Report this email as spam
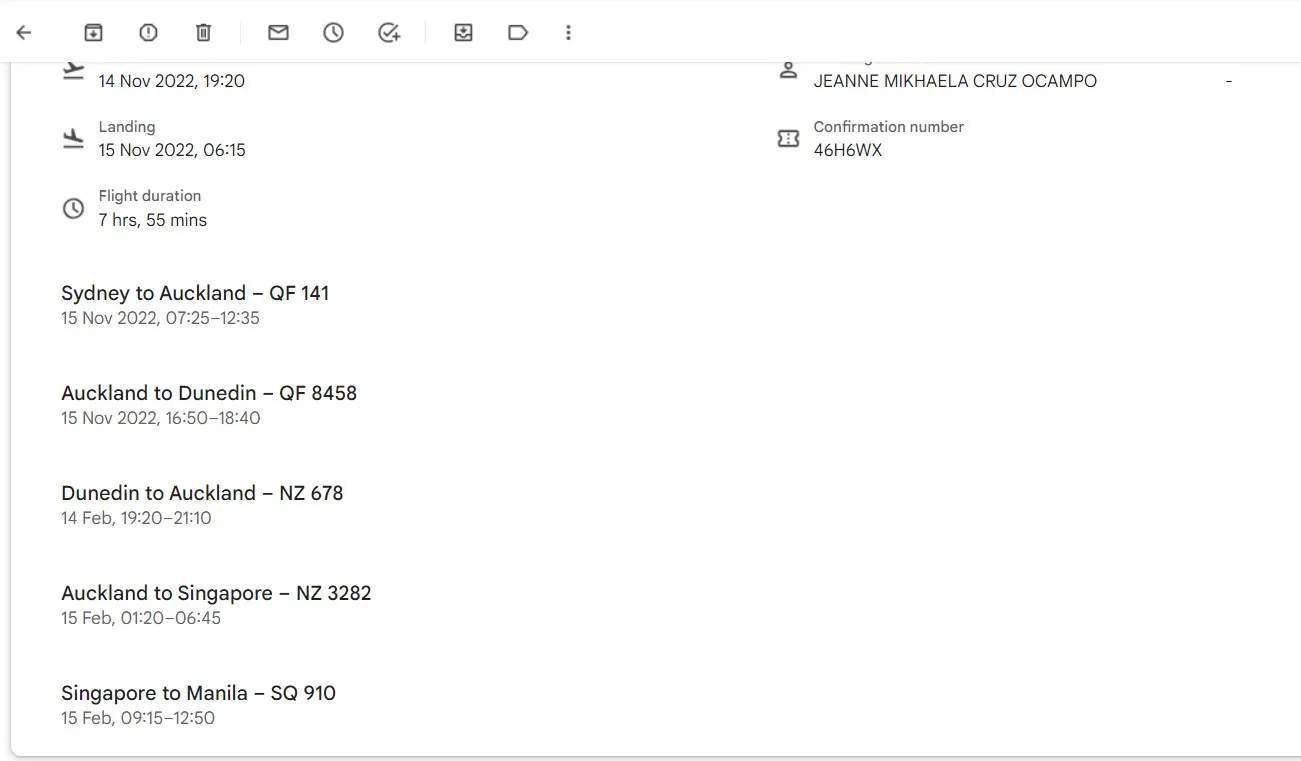The image size is (1301, 761). pos(148,33)
